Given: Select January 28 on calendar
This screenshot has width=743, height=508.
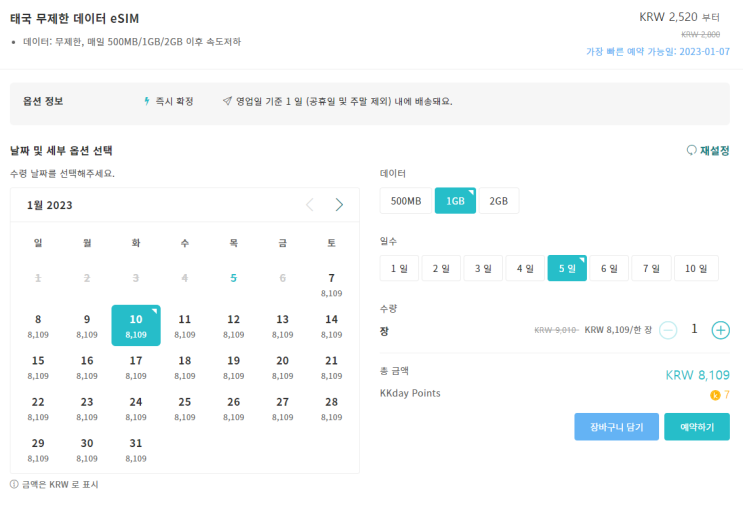Looking at the screenshot, I should (331, 408).
